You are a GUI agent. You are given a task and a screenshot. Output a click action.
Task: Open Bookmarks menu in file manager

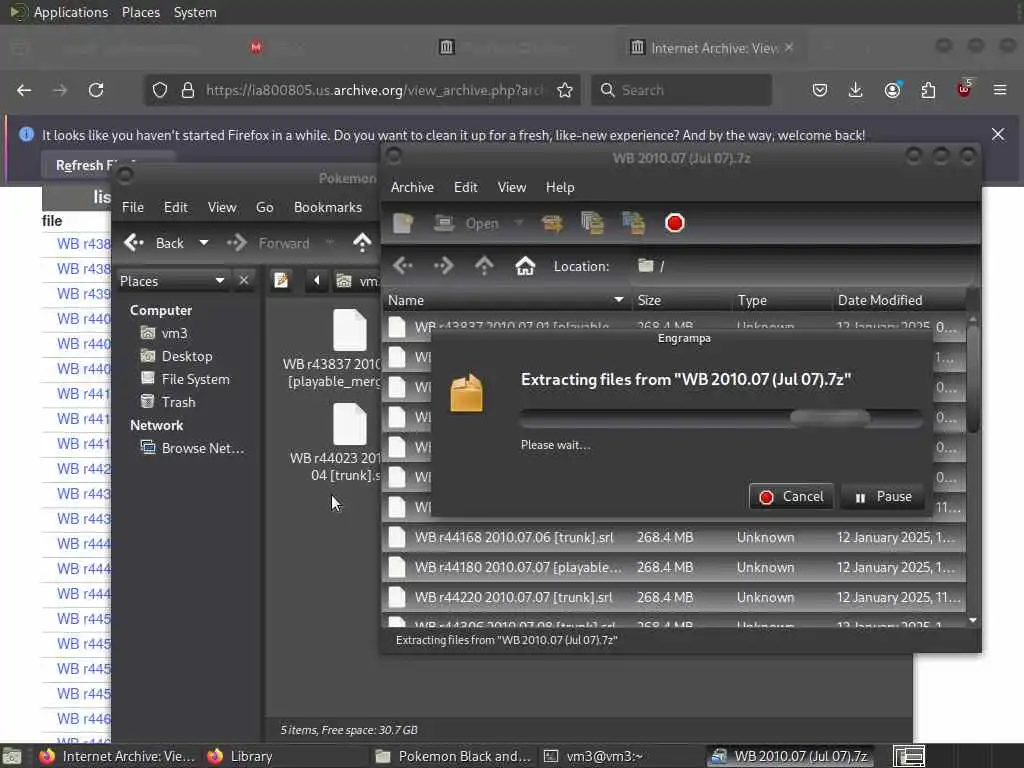tap(327, 207)
